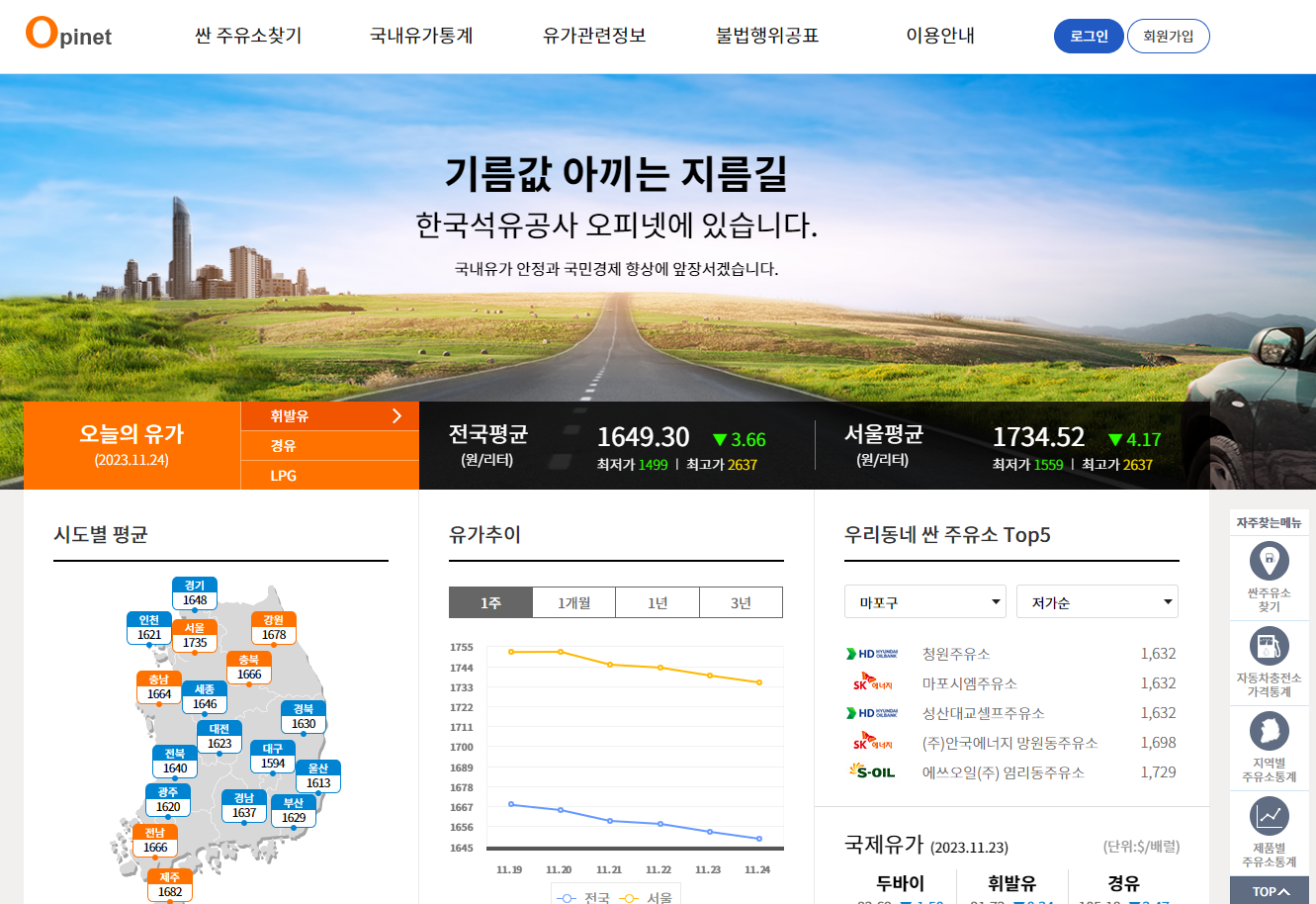Jump to page top with TOP button
The width and height of the screenshot is (1316, 904).
pos(1270,891)
